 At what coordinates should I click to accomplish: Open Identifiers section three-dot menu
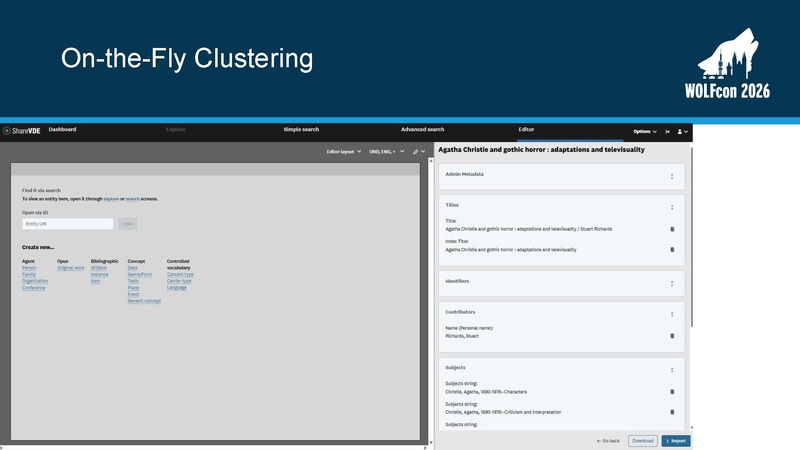672,284
